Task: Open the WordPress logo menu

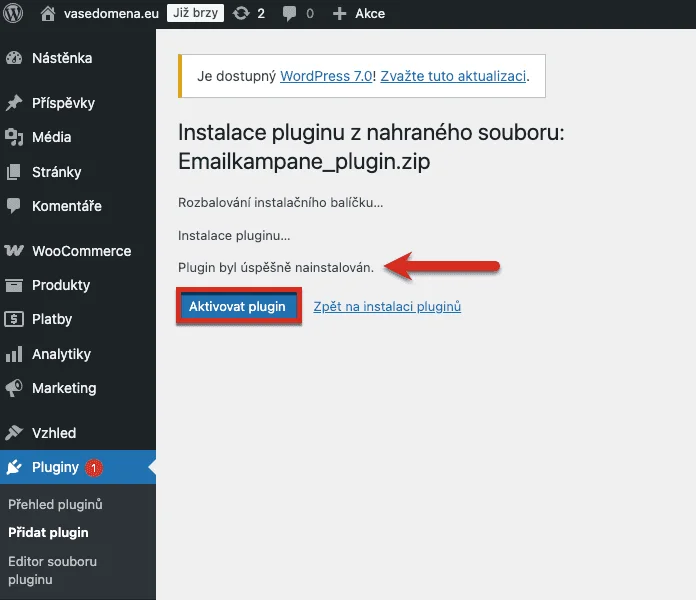Action: tap(13, 13)
